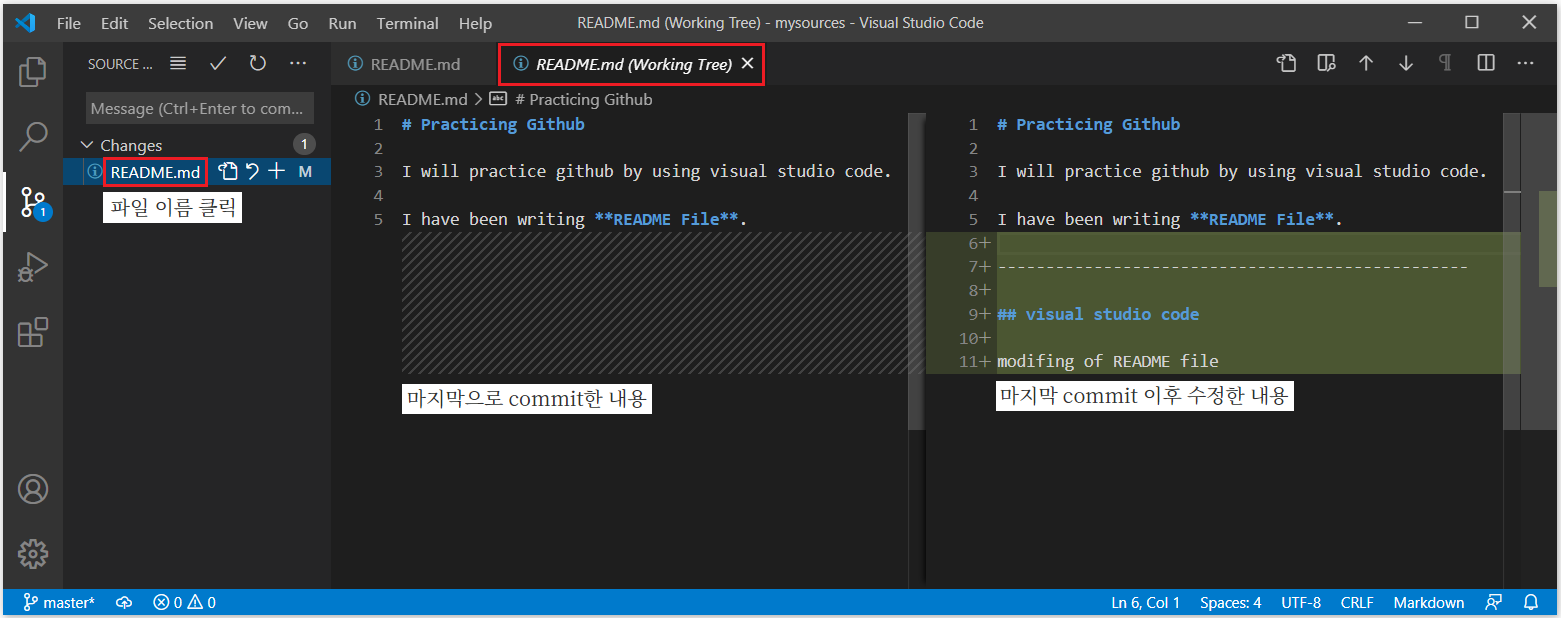Screen dimensions: 1561x618
Task: Toggle whitespace trimming paragraph icon
Action: pyautogui.click(x=1445, y=63)
